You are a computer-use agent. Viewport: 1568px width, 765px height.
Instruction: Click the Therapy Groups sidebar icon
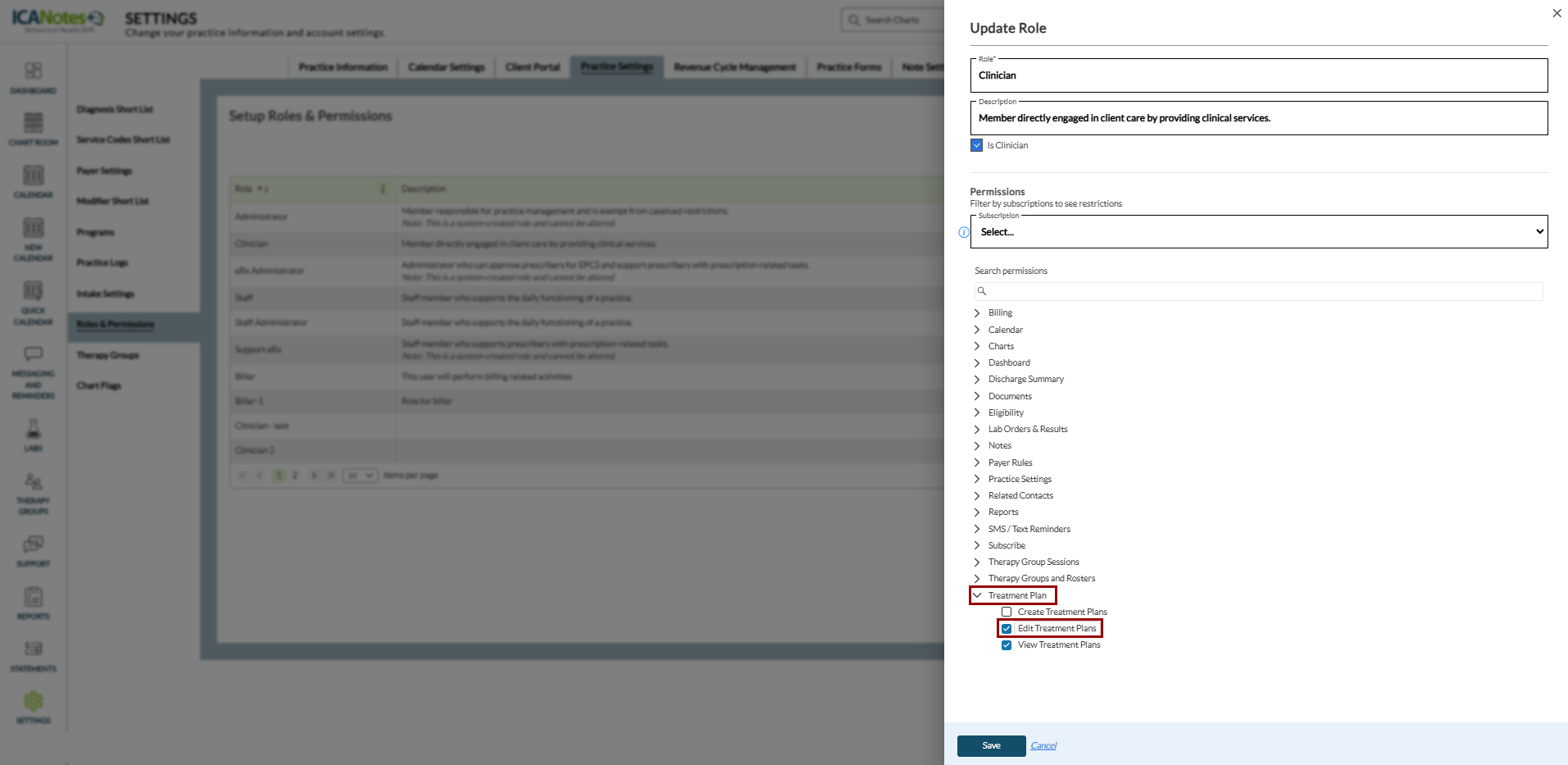coord(33,482)
